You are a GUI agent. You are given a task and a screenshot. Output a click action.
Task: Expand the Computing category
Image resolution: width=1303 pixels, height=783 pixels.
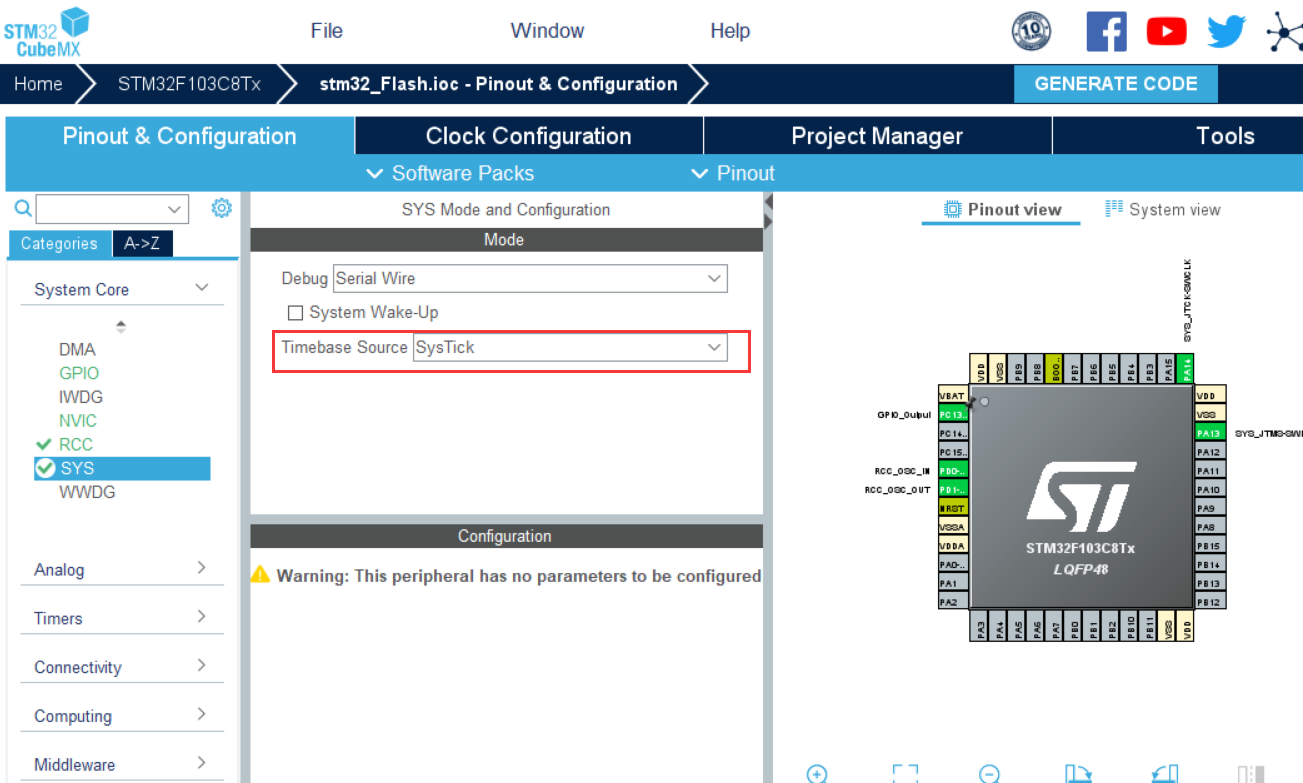point(201,715)
